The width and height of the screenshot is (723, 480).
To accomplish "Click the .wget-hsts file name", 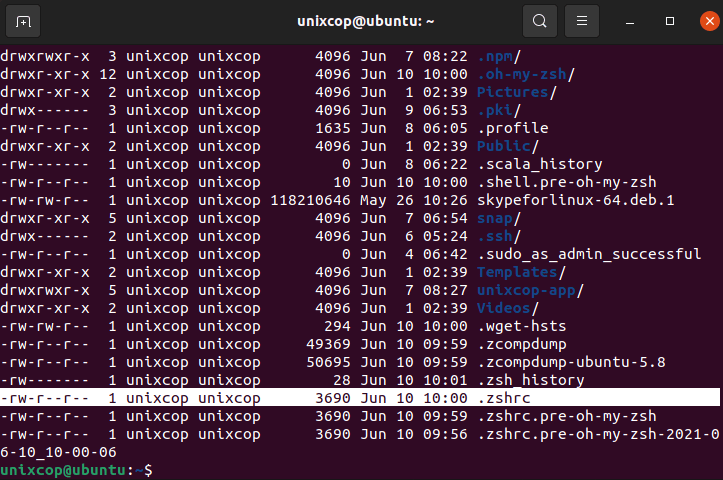I will tap(522, 326).
